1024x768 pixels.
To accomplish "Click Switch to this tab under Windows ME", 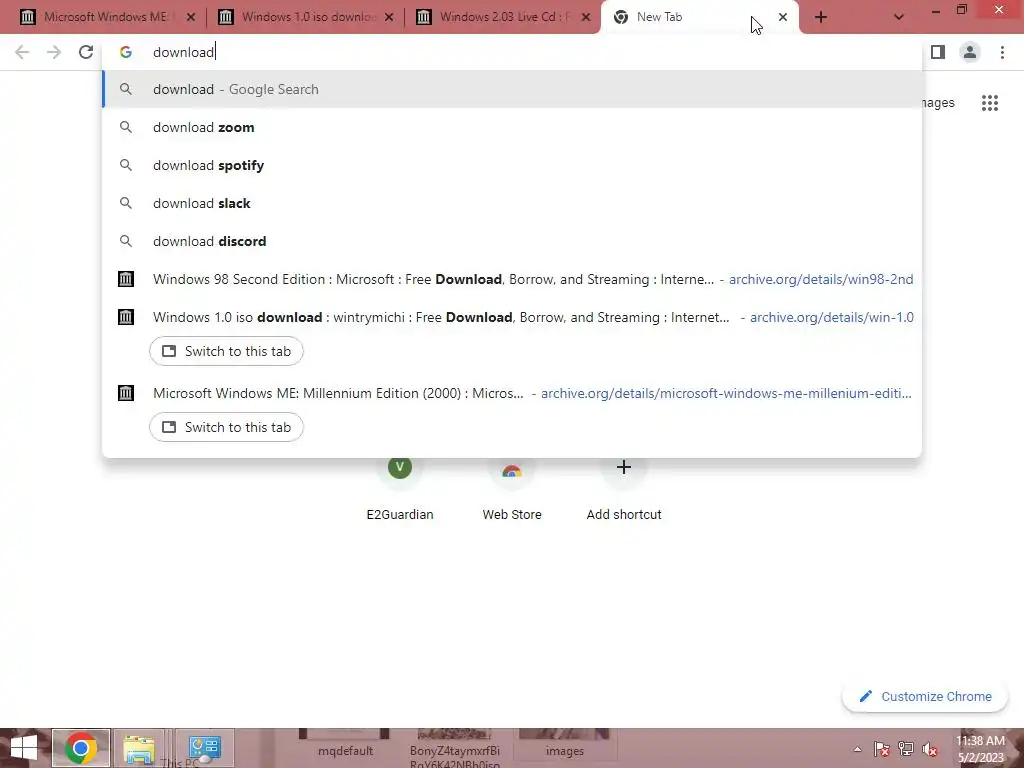I will click(x=226, y=427).
